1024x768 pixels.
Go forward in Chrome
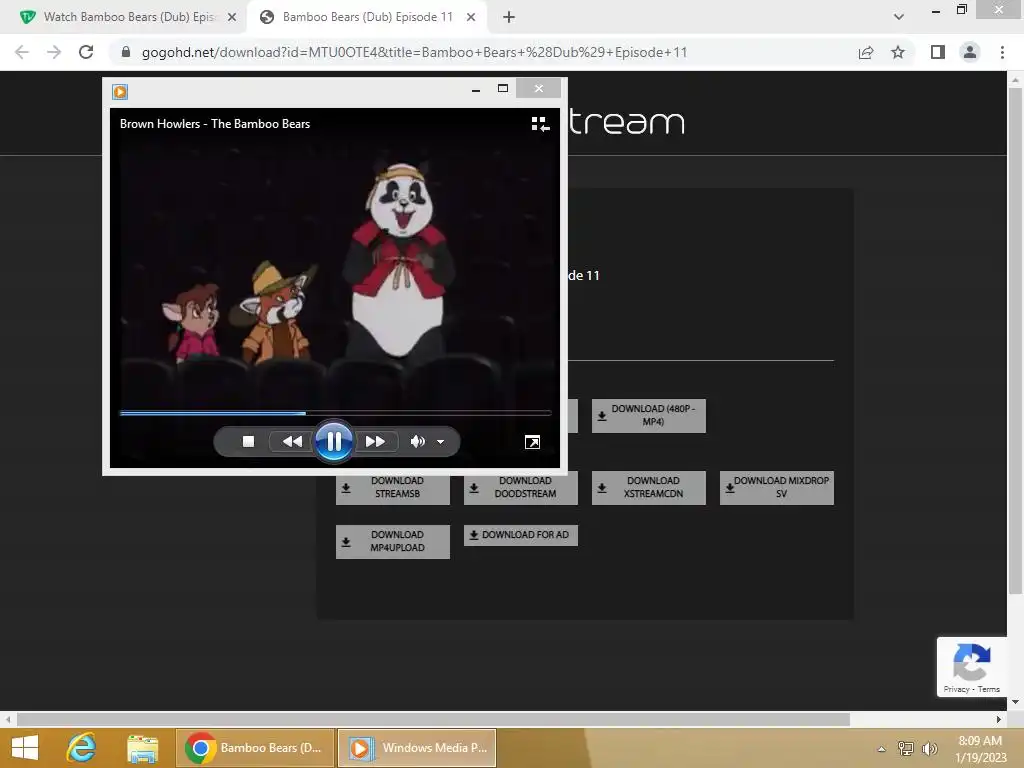tap(54, 52)
